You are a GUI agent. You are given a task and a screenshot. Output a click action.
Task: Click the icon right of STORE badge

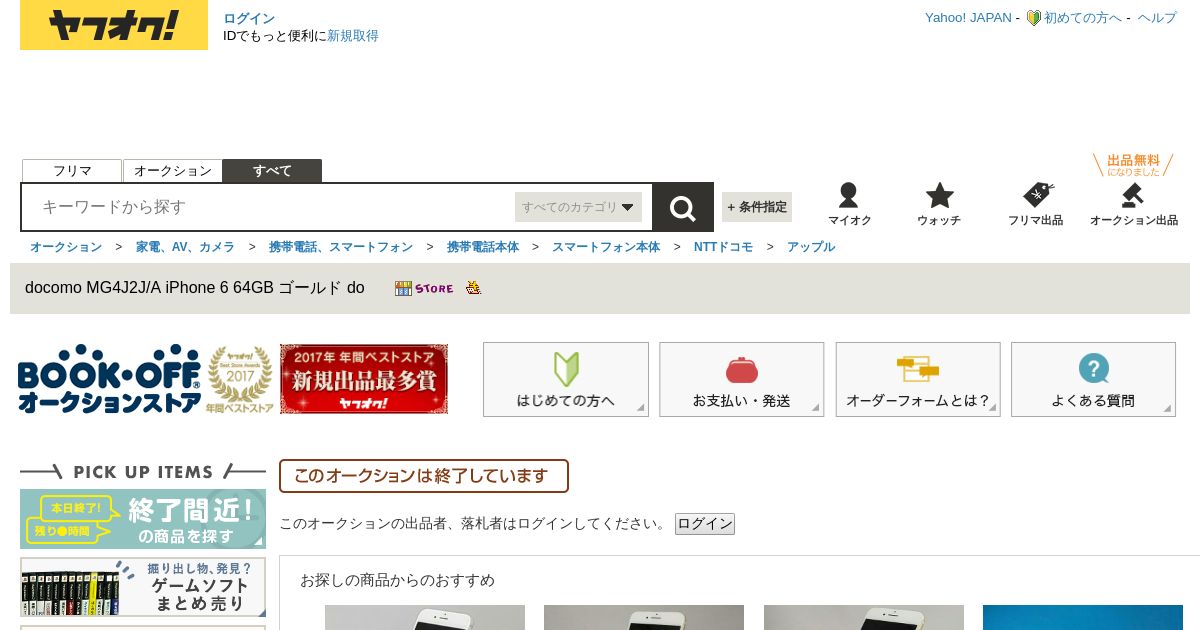[473, 288]
